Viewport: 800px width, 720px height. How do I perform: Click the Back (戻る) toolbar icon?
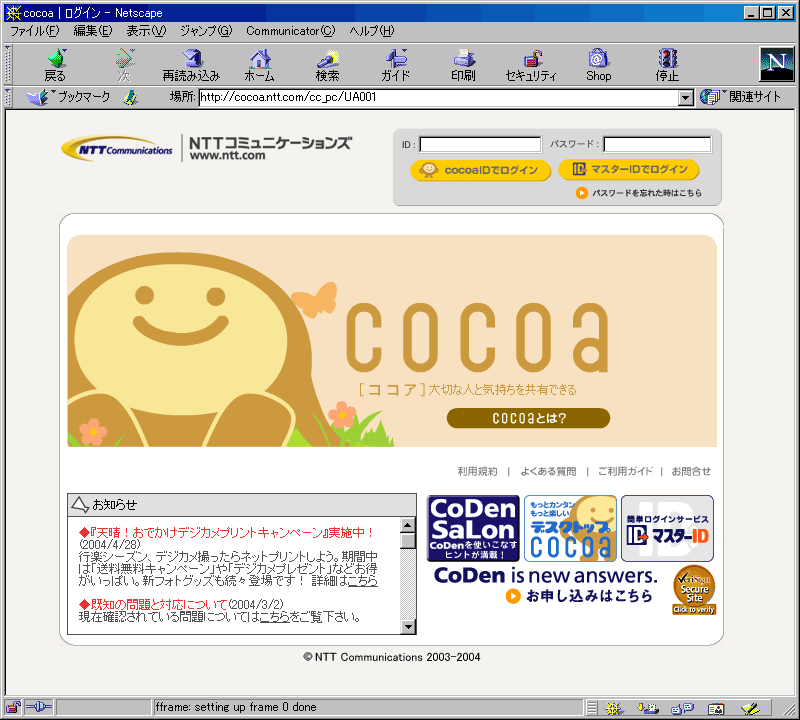point(56,65)
